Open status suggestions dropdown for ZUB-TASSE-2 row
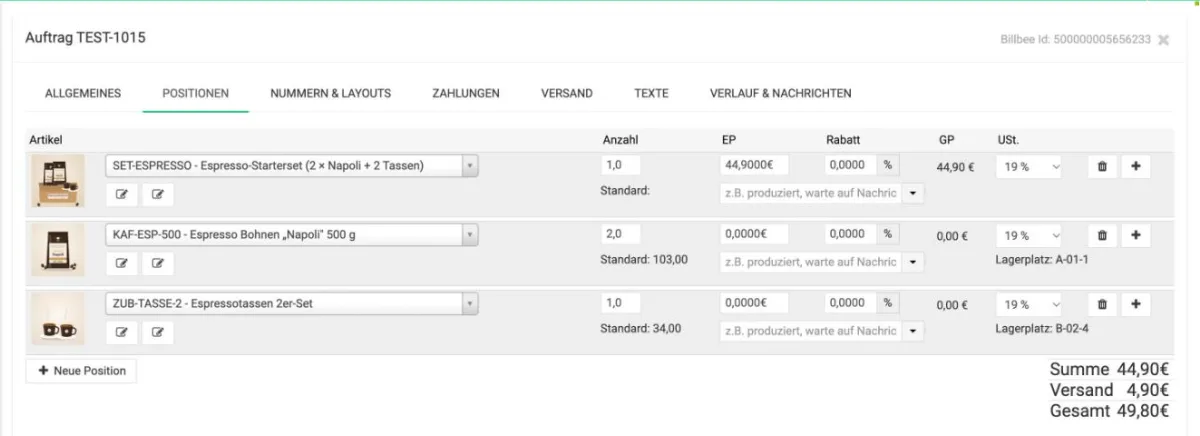The image size is (1200, 436). click(x=912, y=331)
